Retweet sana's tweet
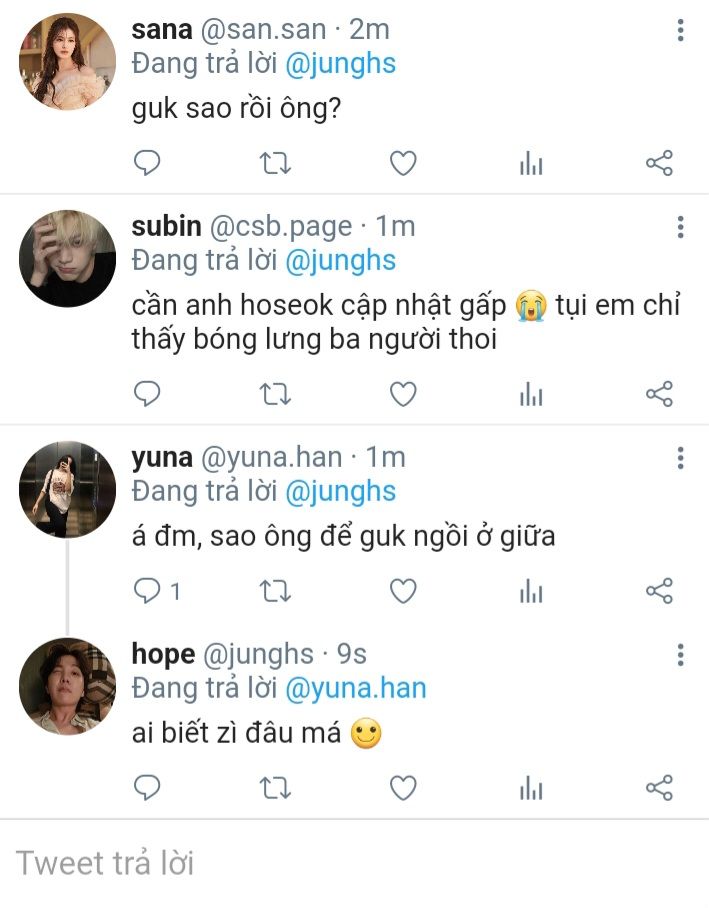 coord(274,163)
